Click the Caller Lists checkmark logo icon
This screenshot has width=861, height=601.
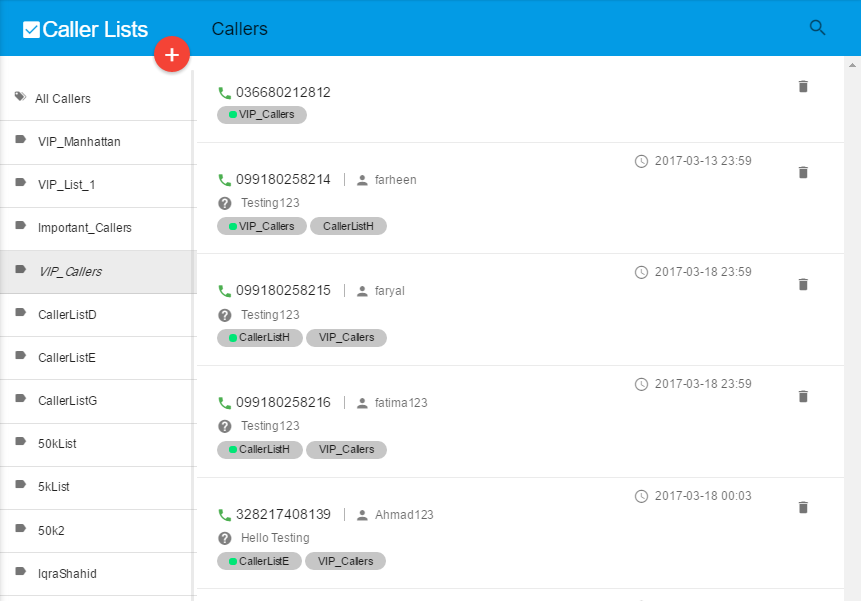click(x=31, y=30)
